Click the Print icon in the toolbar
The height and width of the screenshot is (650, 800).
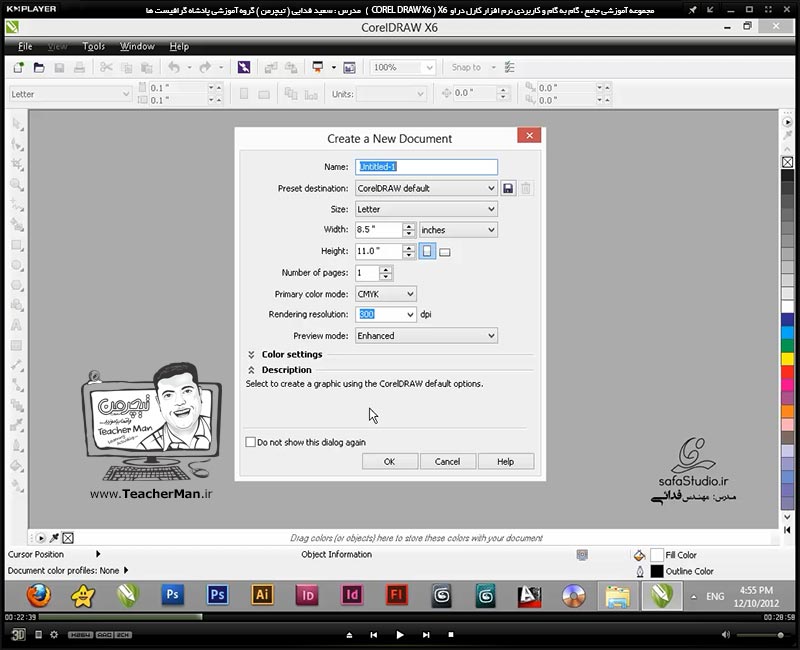click(x=79, y=67)
